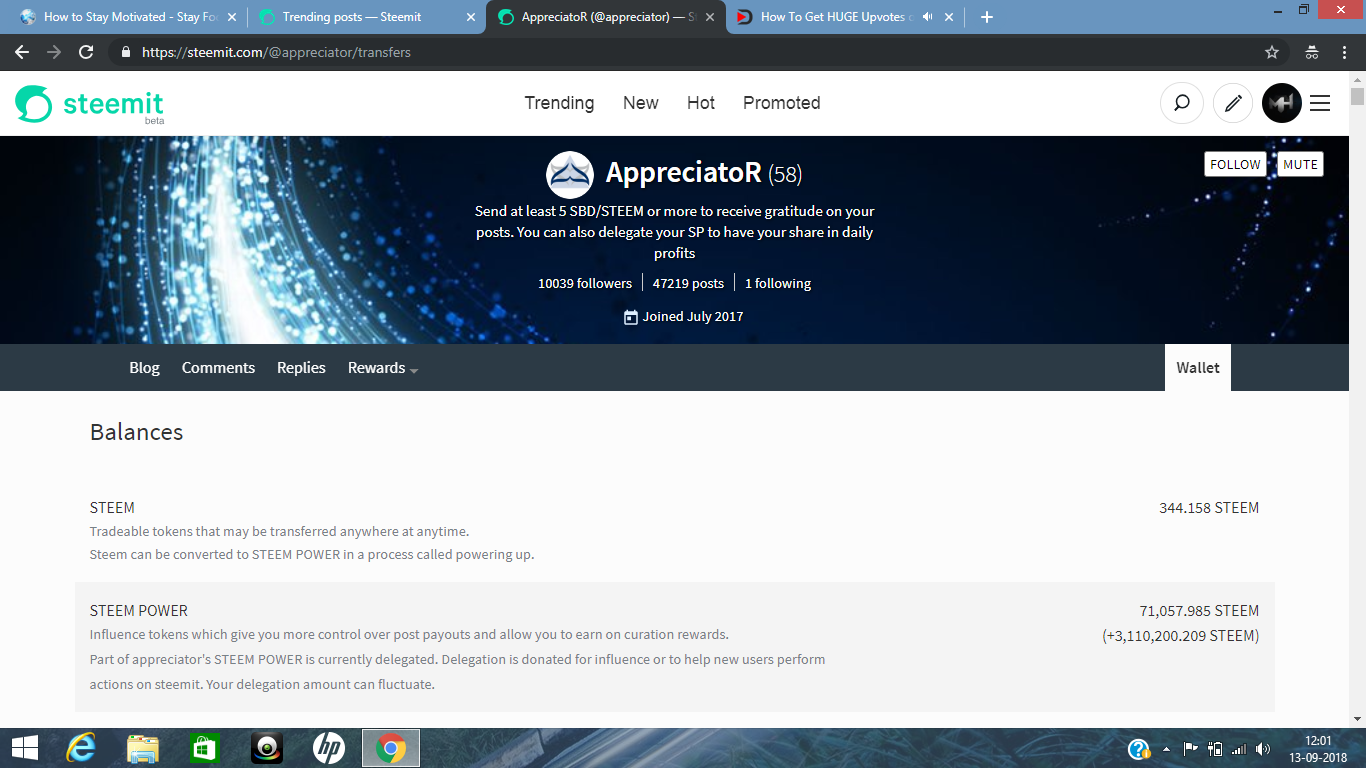Click the page scrollbar thumb
Screen dimensions: 1366x768
pyautogui.click(x=1357, y=97)
